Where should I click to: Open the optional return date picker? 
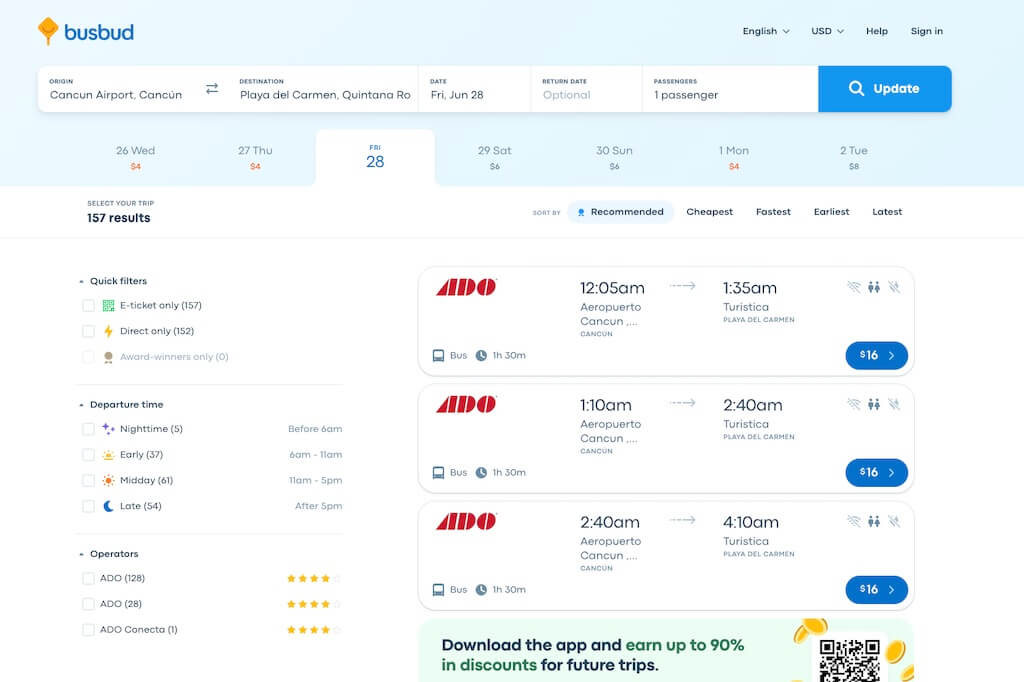point(586,89)
